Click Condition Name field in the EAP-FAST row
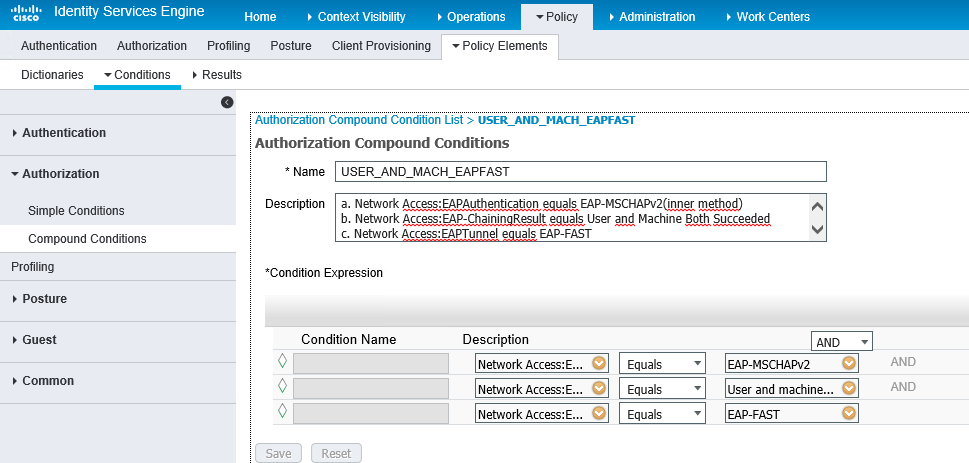This screenshot has width=969, height=463. (371, 414)
